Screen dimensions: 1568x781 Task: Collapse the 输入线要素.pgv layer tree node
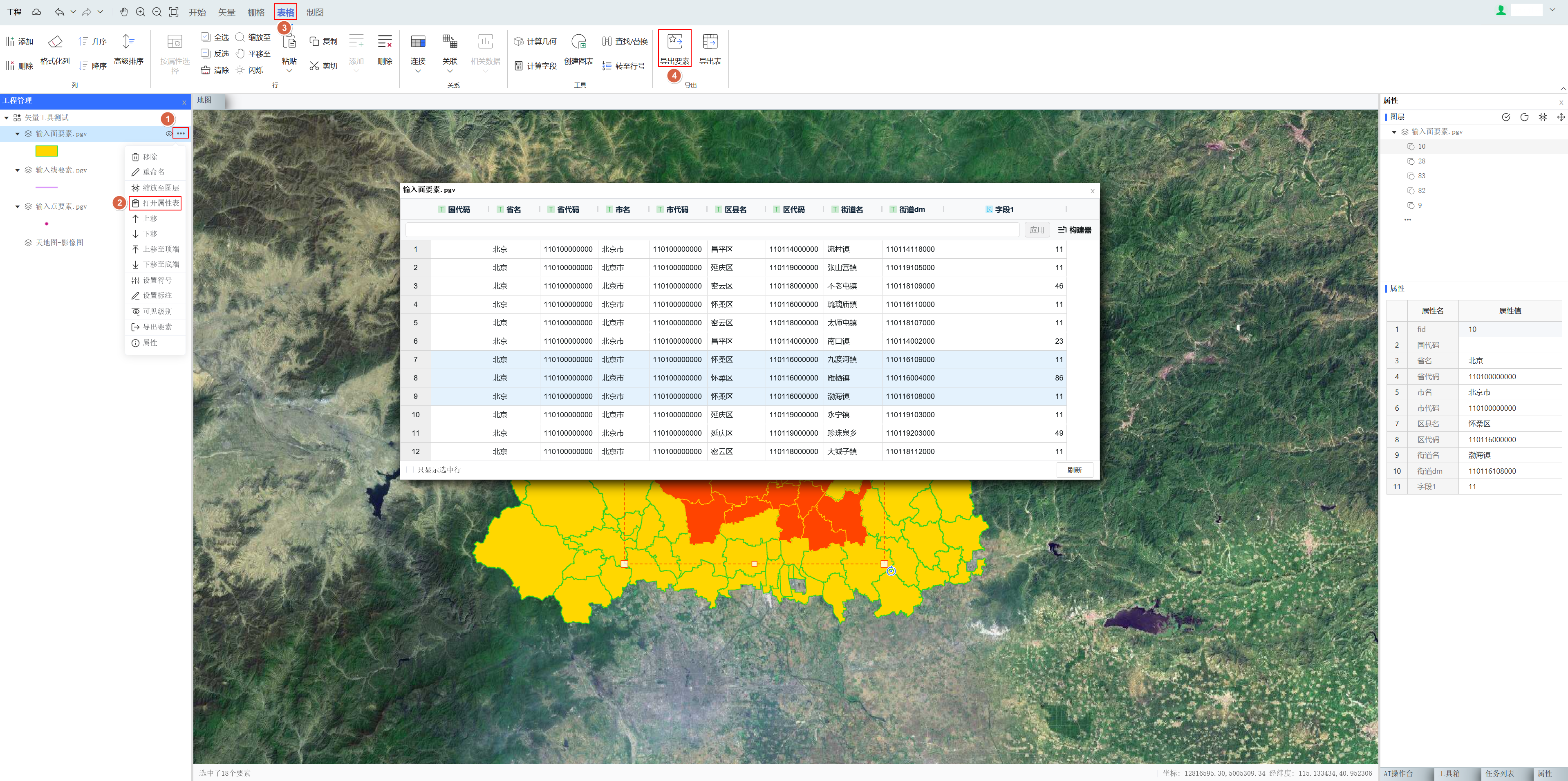pyautogui.click(x=17, y=170)
